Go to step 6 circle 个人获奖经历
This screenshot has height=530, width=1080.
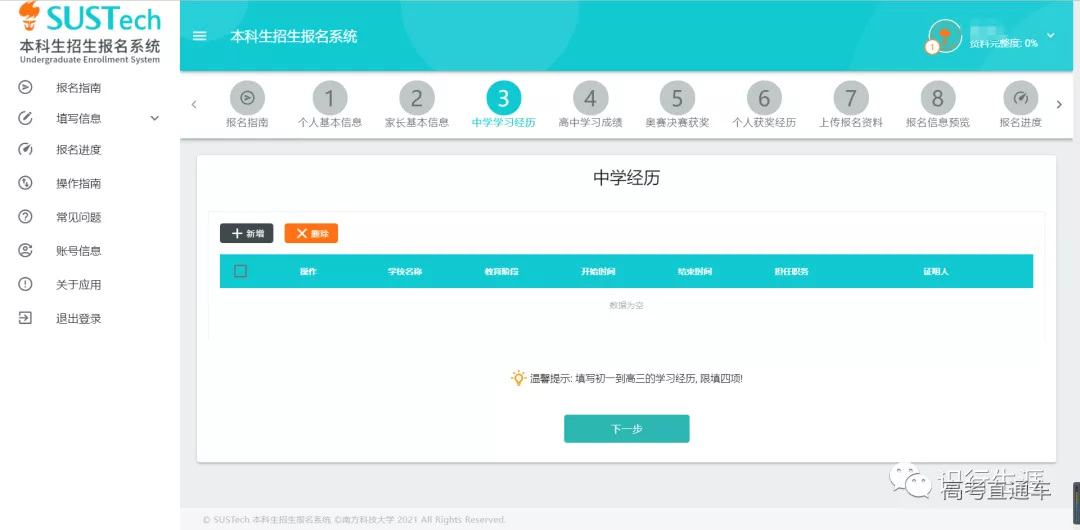pyautogui.click(x=764, y=99)
